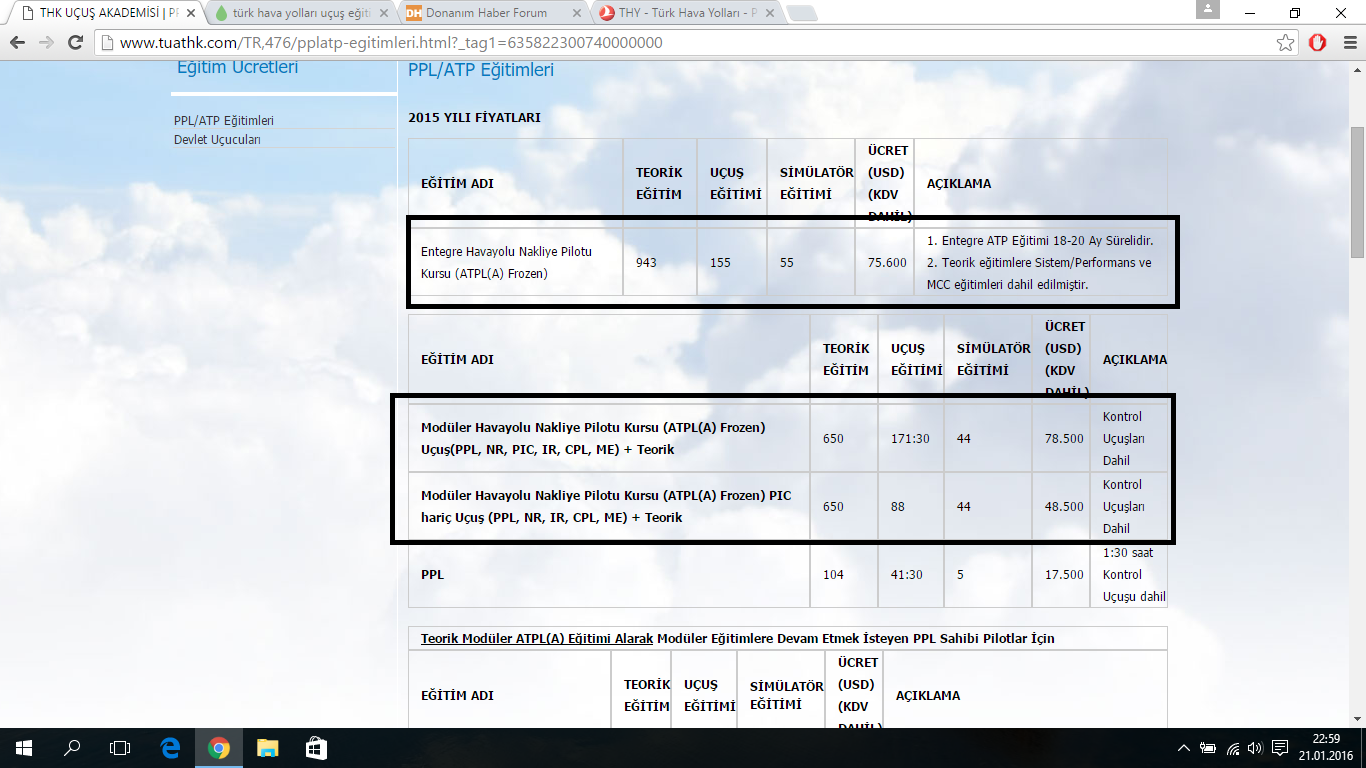Close the türk hava yolları uçuş tab

384,14
